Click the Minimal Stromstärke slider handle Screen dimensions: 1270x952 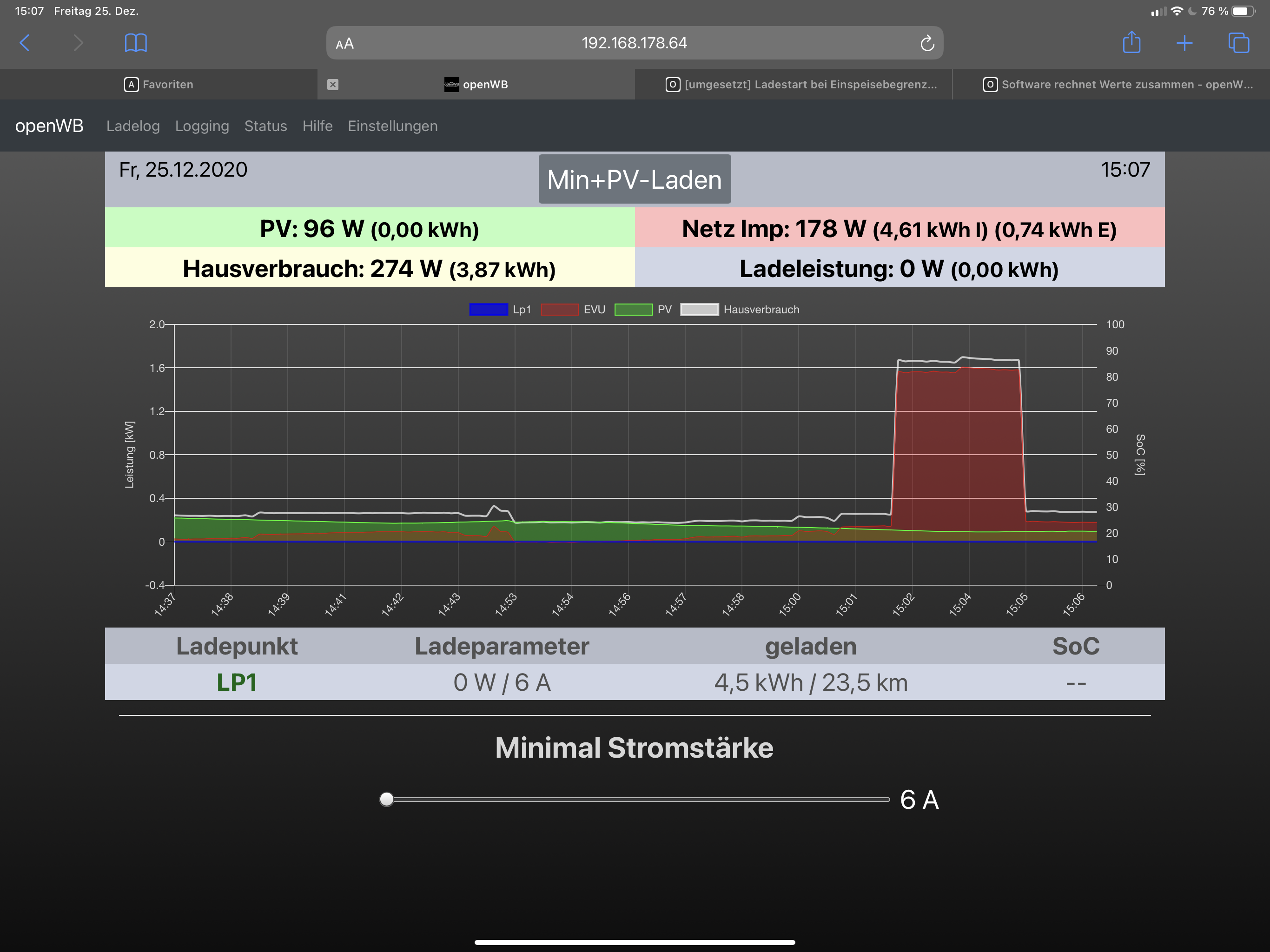point(387,799)
